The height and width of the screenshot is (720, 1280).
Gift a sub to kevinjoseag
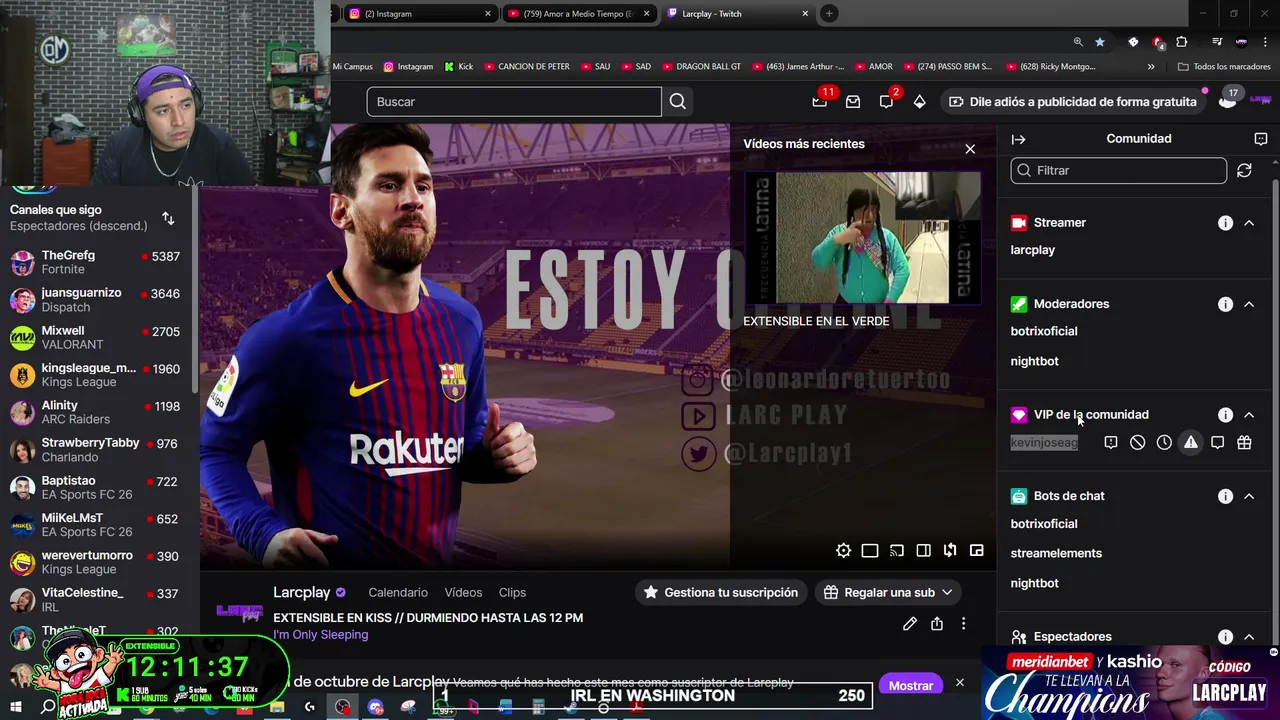pos(1244,442)
